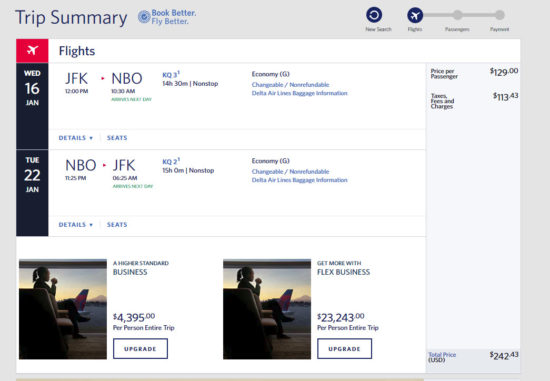The image size is (550, 381).
Task: Open Seats for the JFK to NBO flight
Action: (x=117, y=138)
